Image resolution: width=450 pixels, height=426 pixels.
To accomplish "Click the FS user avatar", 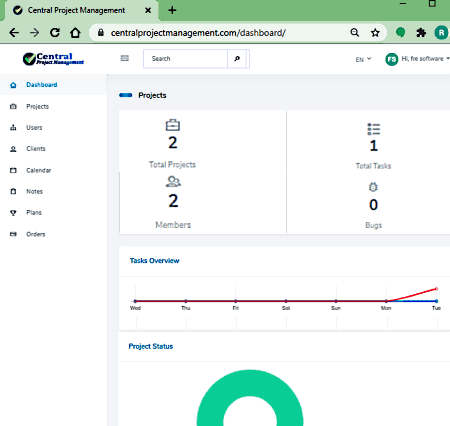I will click(392, 59).
